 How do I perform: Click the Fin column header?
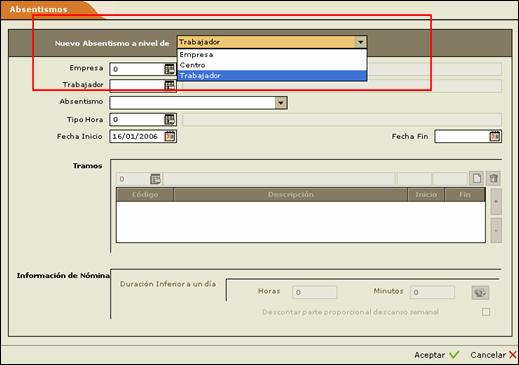pos(465,194)
